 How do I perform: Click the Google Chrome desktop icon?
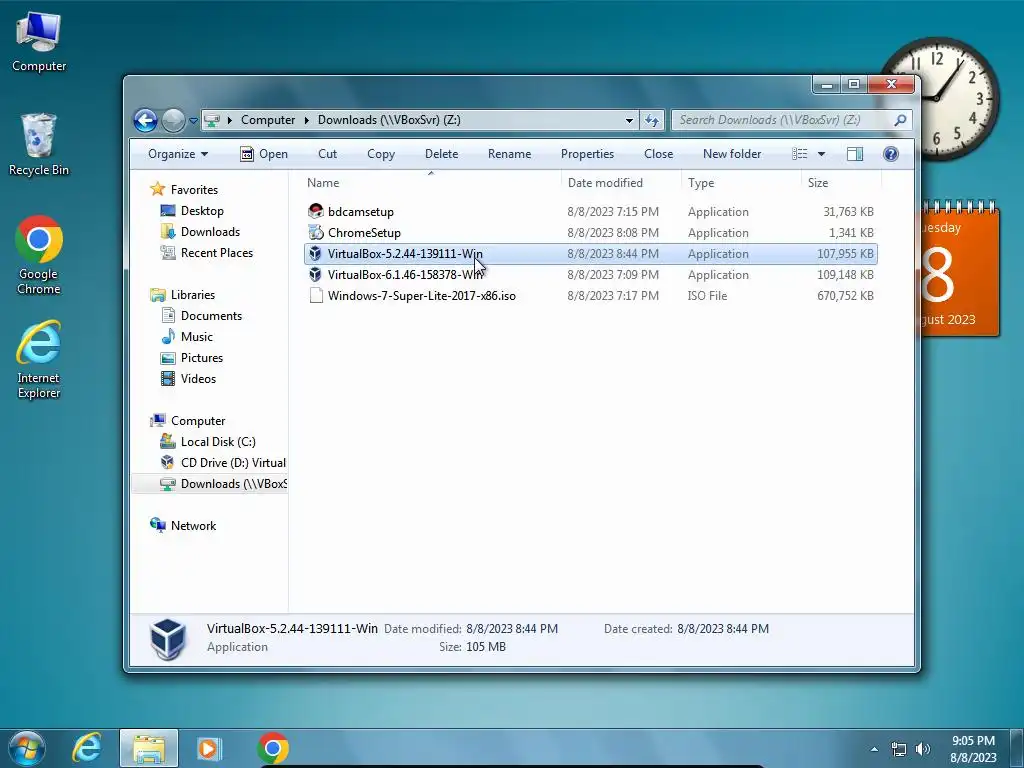tap(39, 255)
